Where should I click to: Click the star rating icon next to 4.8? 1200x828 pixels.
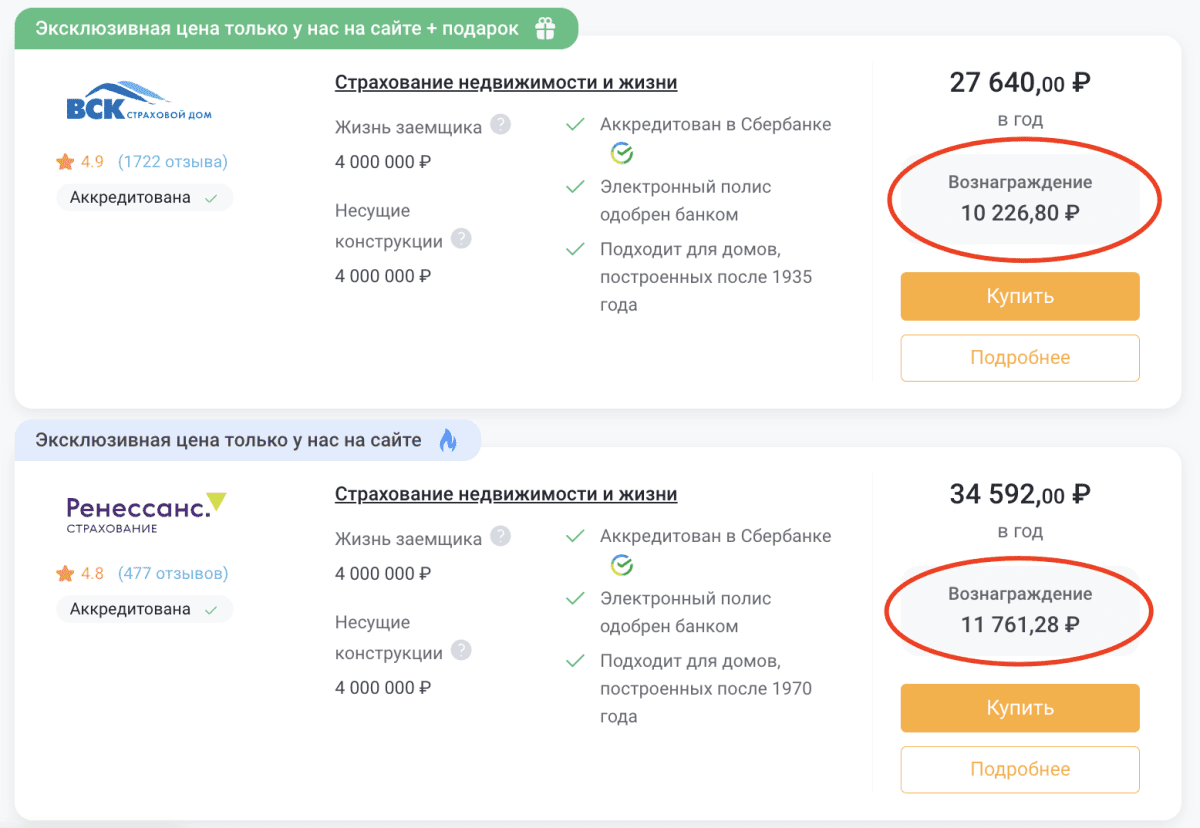coord(65,573)
